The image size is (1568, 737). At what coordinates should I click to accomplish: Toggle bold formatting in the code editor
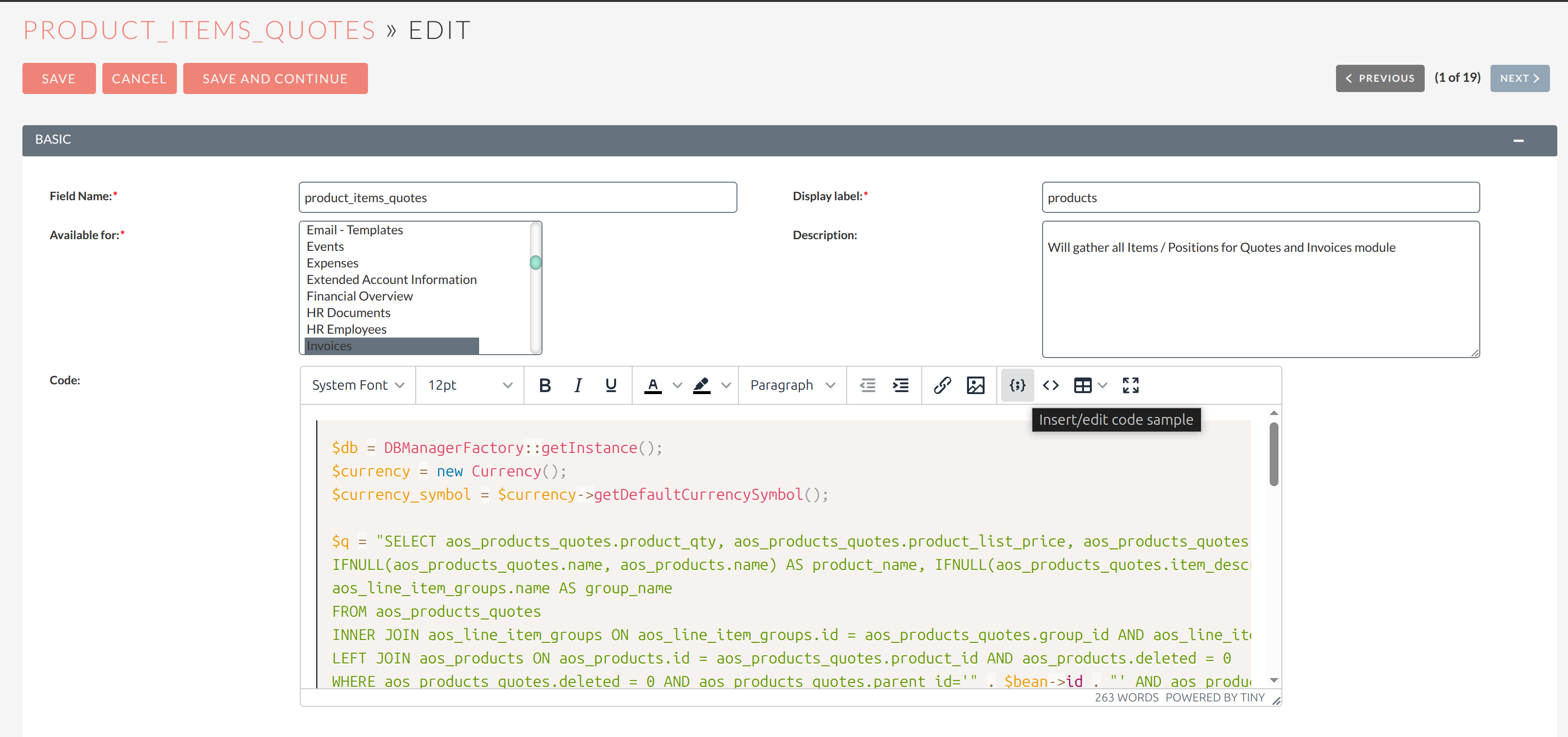545,385
